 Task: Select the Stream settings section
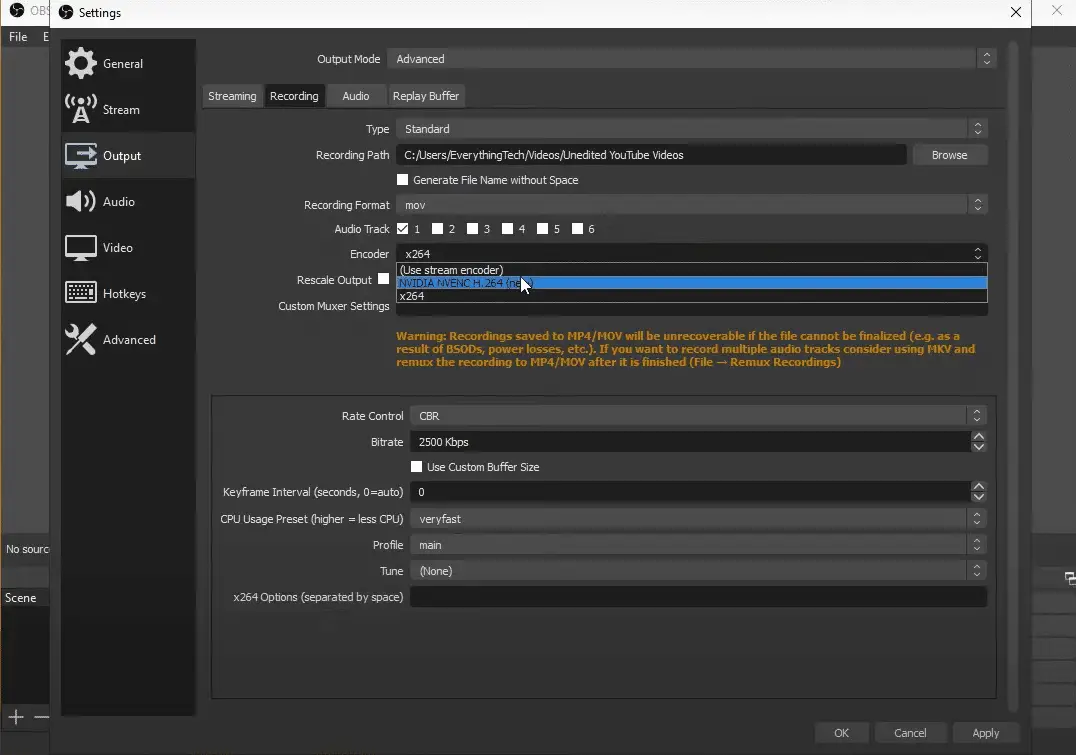(x=115, y=109)
